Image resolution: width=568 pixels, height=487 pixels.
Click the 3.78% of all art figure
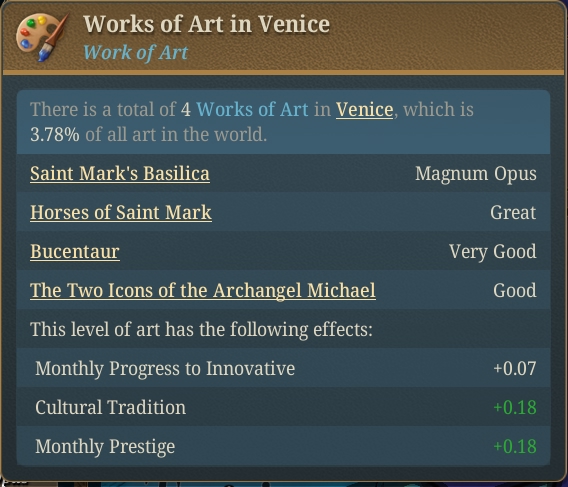pyautogui.click(x=55, y=134)
